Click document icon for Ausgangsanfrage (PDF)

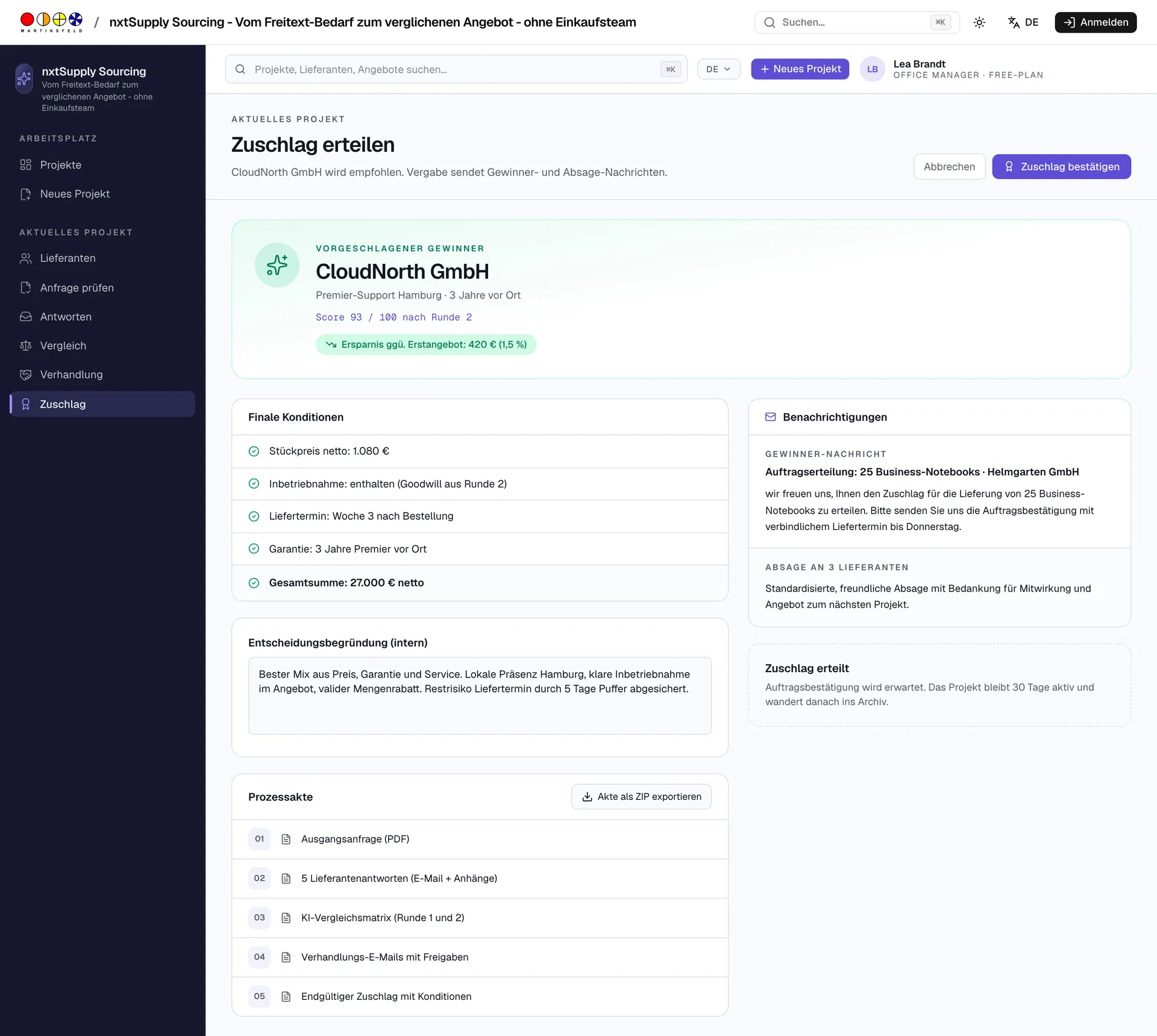(x=286, y=840)
